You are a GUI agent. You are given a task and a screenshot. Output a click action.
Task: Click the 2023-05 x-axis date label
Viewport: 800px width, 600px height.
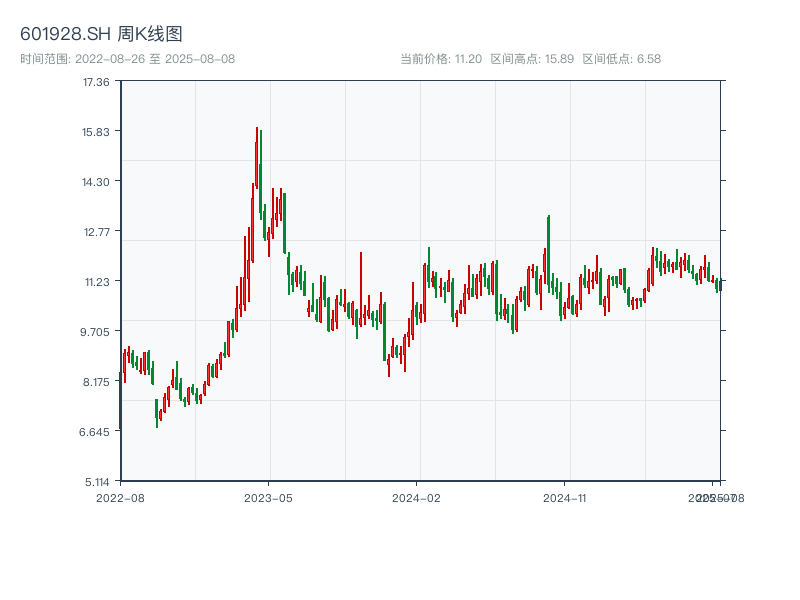[268, 497]
